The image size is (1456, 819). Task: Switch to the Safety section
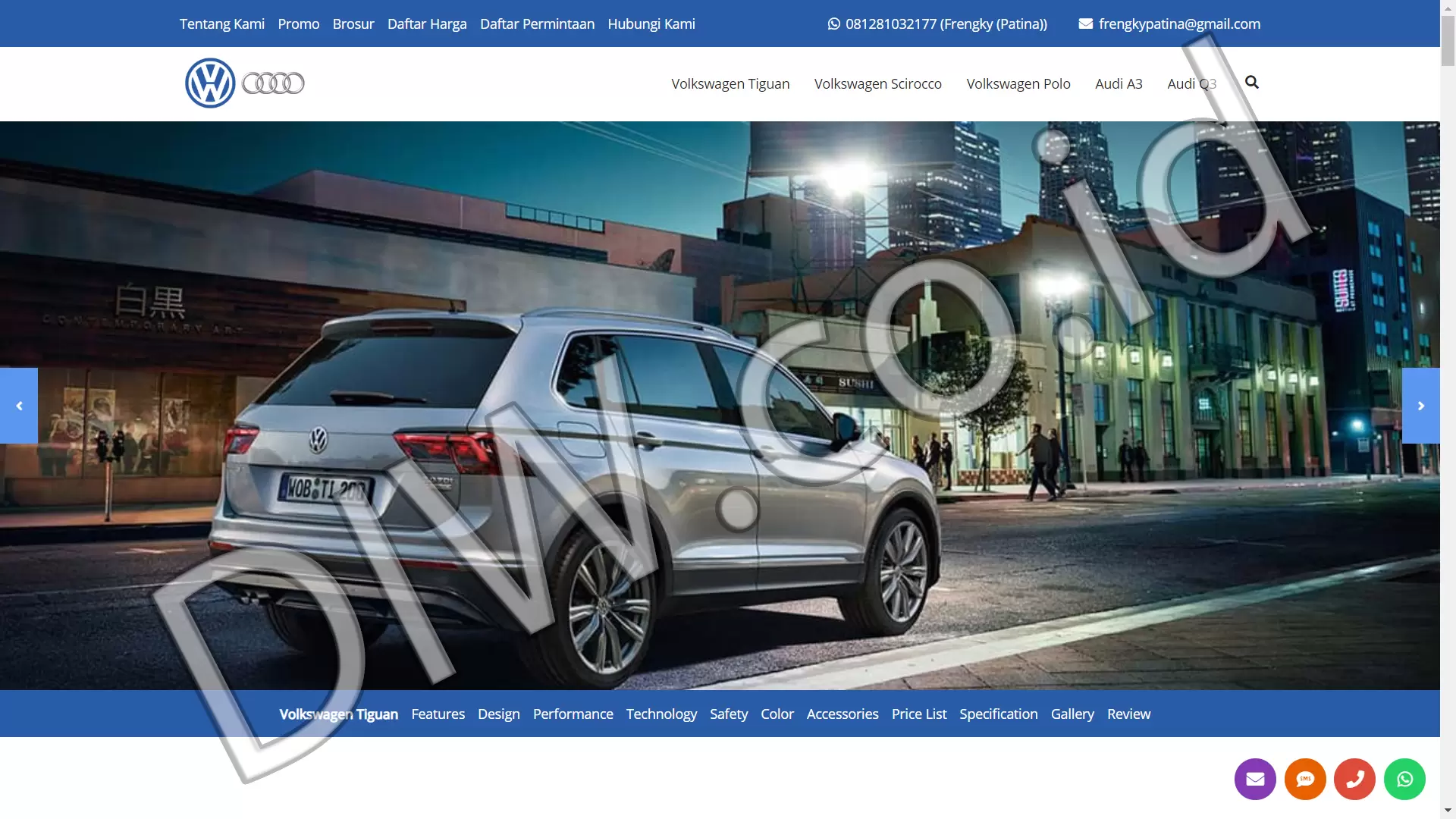point(729,714)
